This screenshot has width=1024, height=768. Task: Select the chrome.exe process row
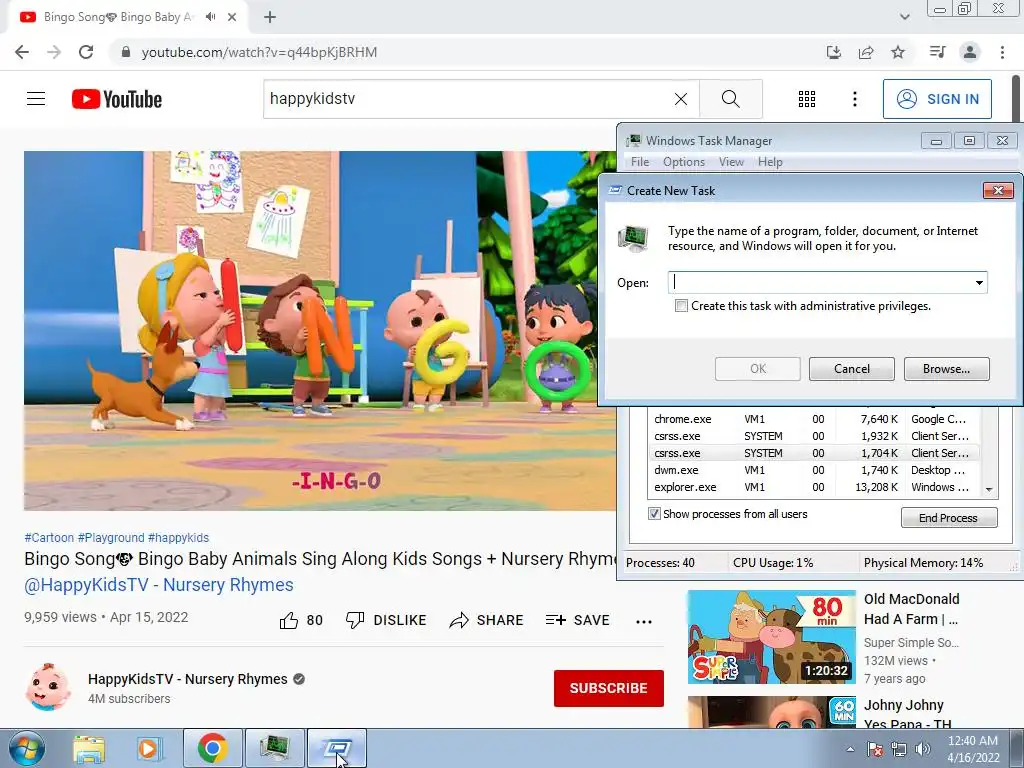point(813,419)
